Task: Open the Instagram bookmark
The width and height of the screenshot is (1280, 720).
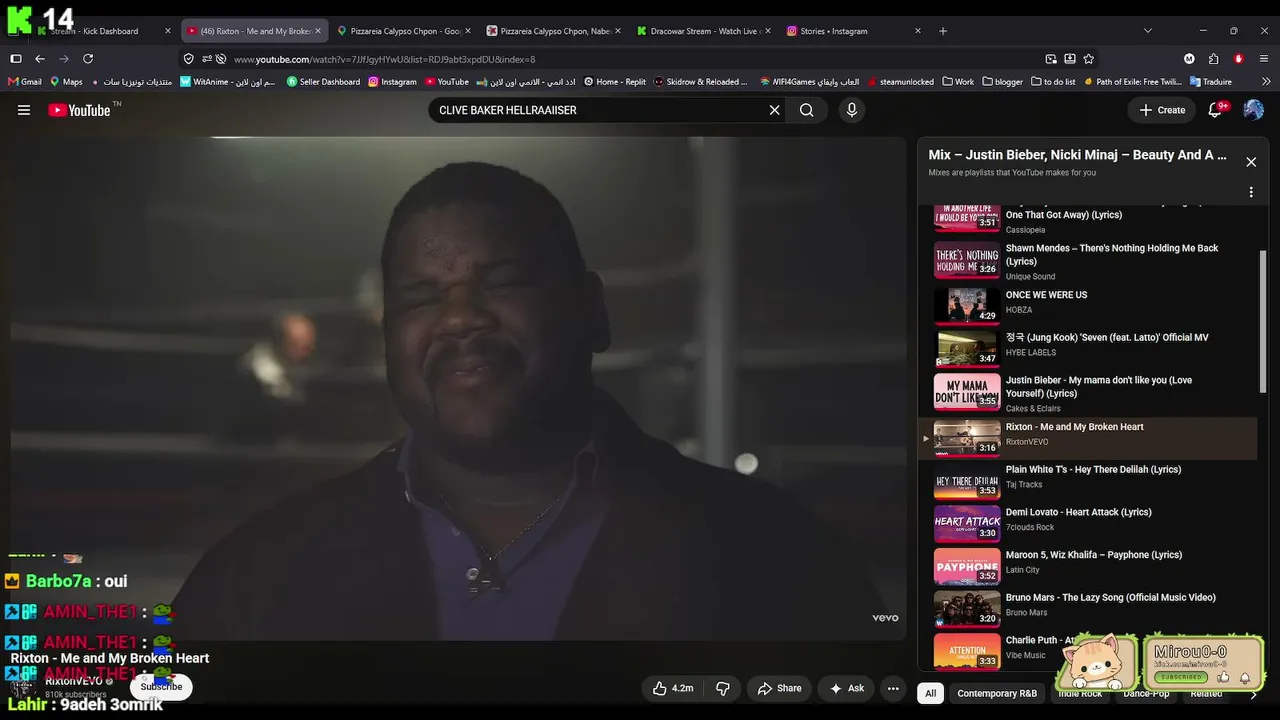Action: point(392,82)
